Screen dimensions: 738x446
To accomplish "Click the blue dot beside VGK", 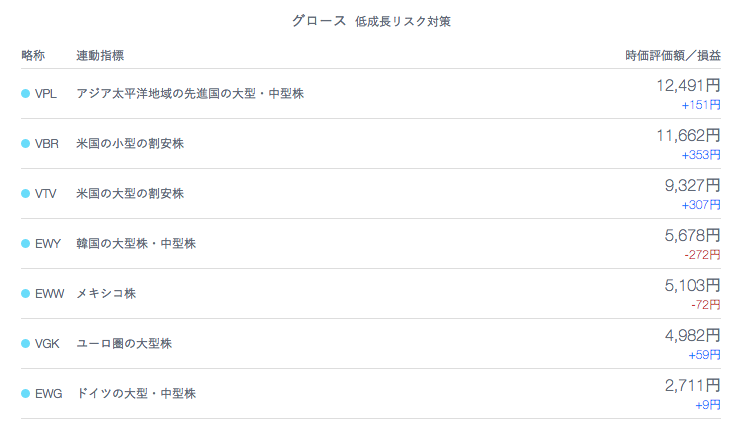I will tap(26, 343).
